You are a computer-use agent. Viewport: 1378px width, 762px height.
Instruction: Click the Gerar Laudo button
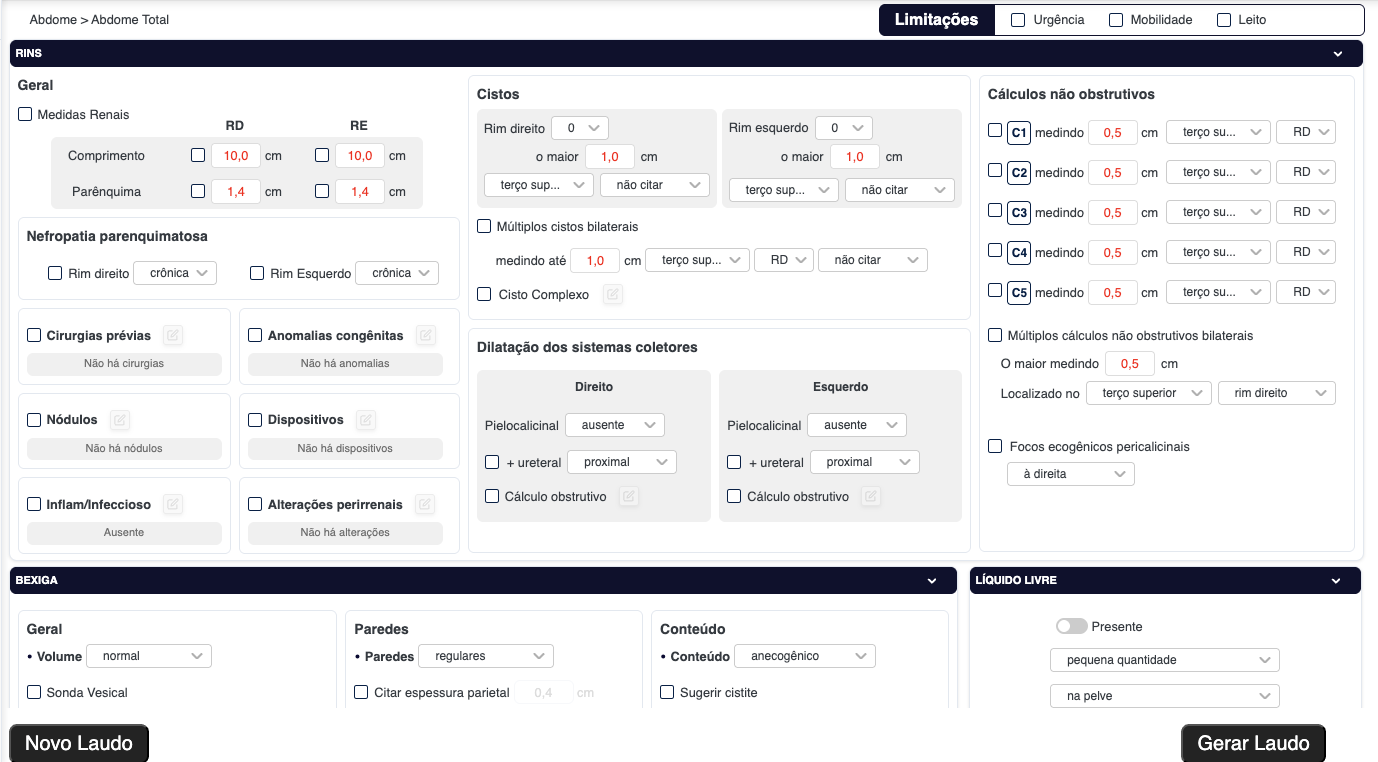(1252, 743)
